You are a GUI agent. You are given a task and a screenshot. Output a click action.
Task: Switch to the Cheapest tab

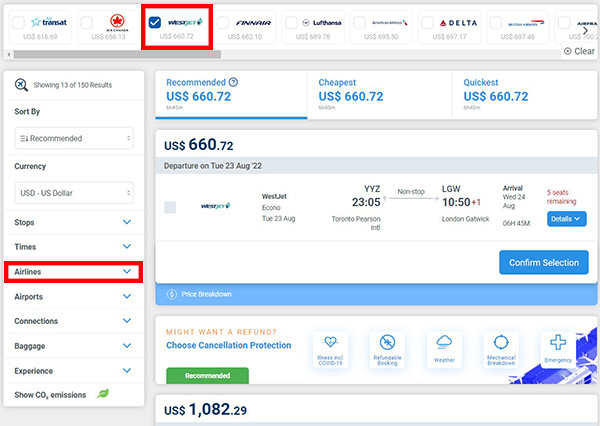(380, 95)
